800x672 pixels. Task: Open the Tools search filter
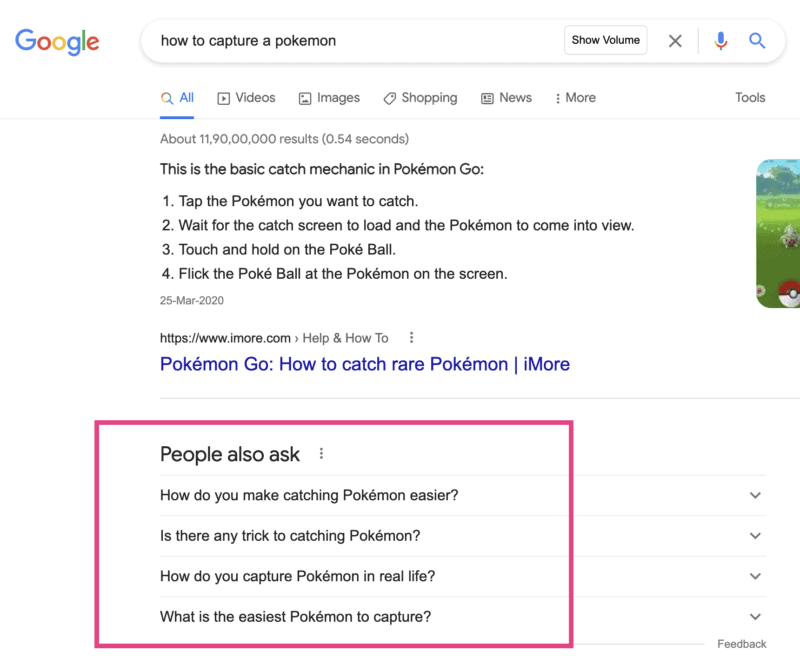click(750, 98)
